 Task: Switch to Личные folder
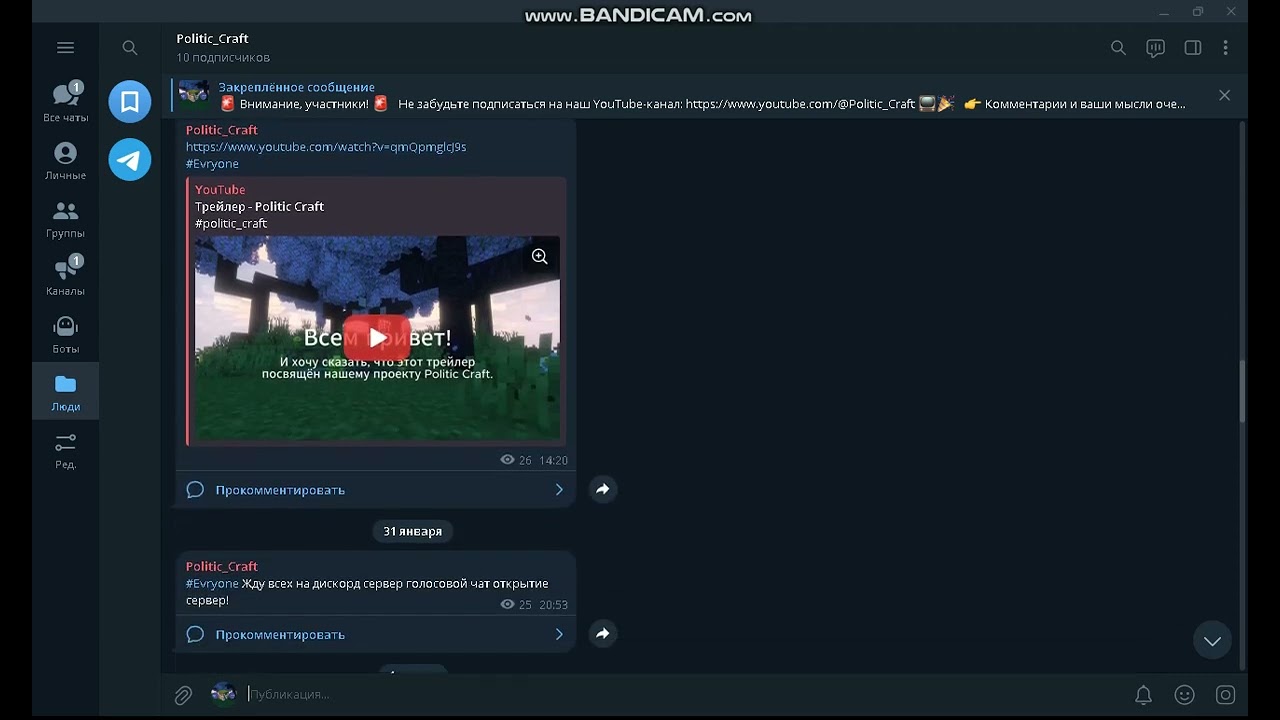tap(65, 161)
